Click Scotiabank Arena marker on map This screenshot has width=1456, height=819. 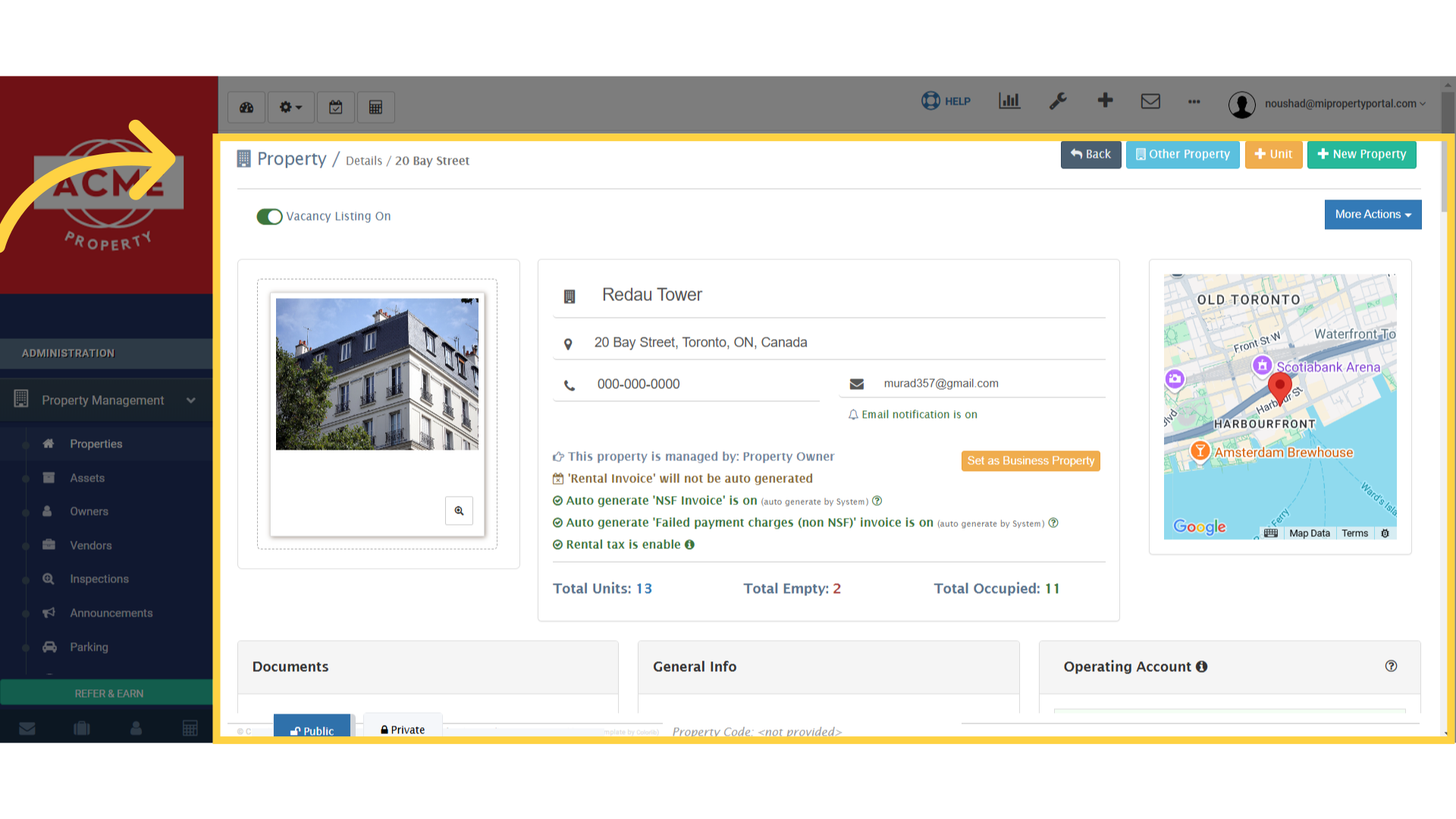pos(1262,366)
